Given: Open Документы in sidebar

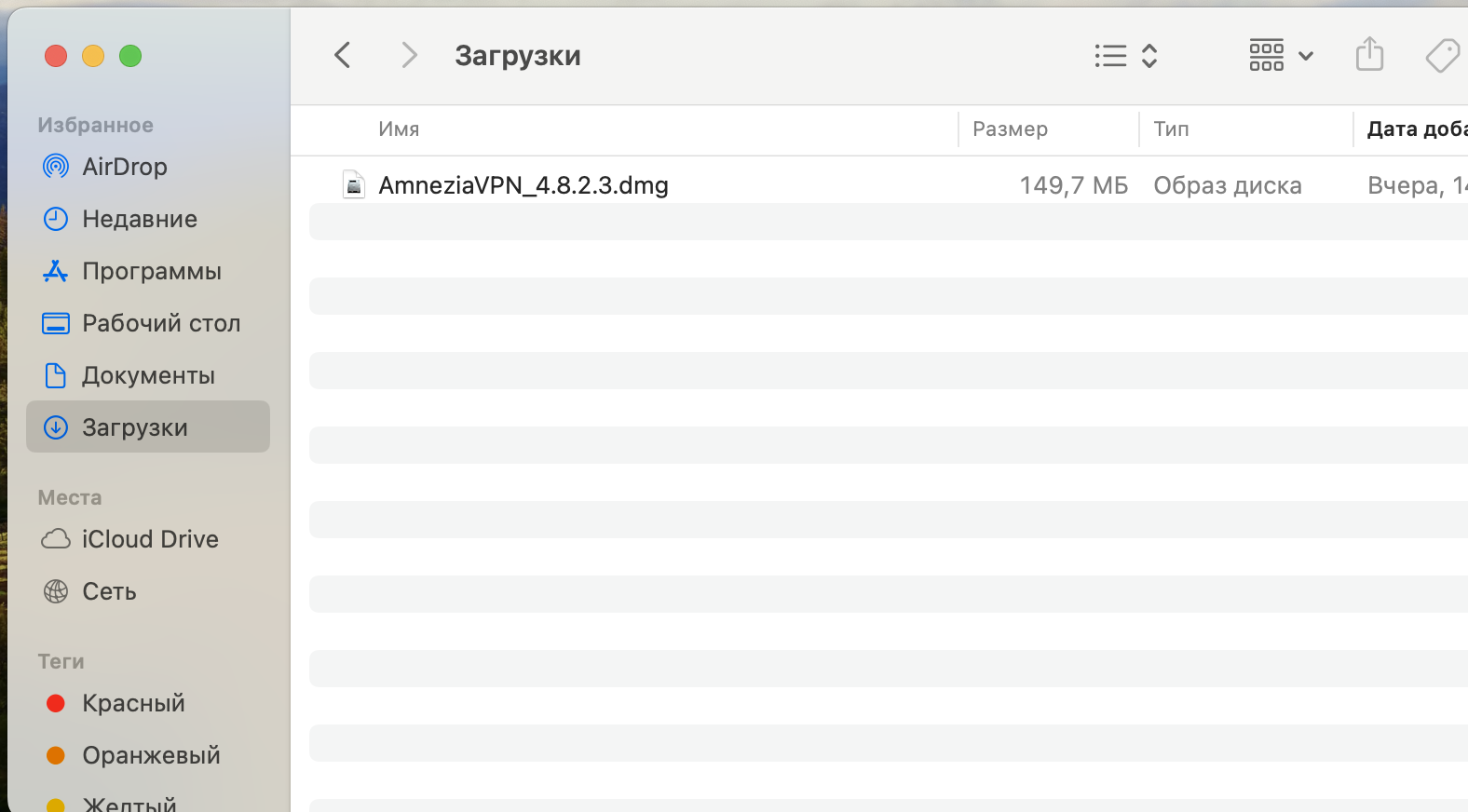Looking at the screenshot, I should 148,375.
